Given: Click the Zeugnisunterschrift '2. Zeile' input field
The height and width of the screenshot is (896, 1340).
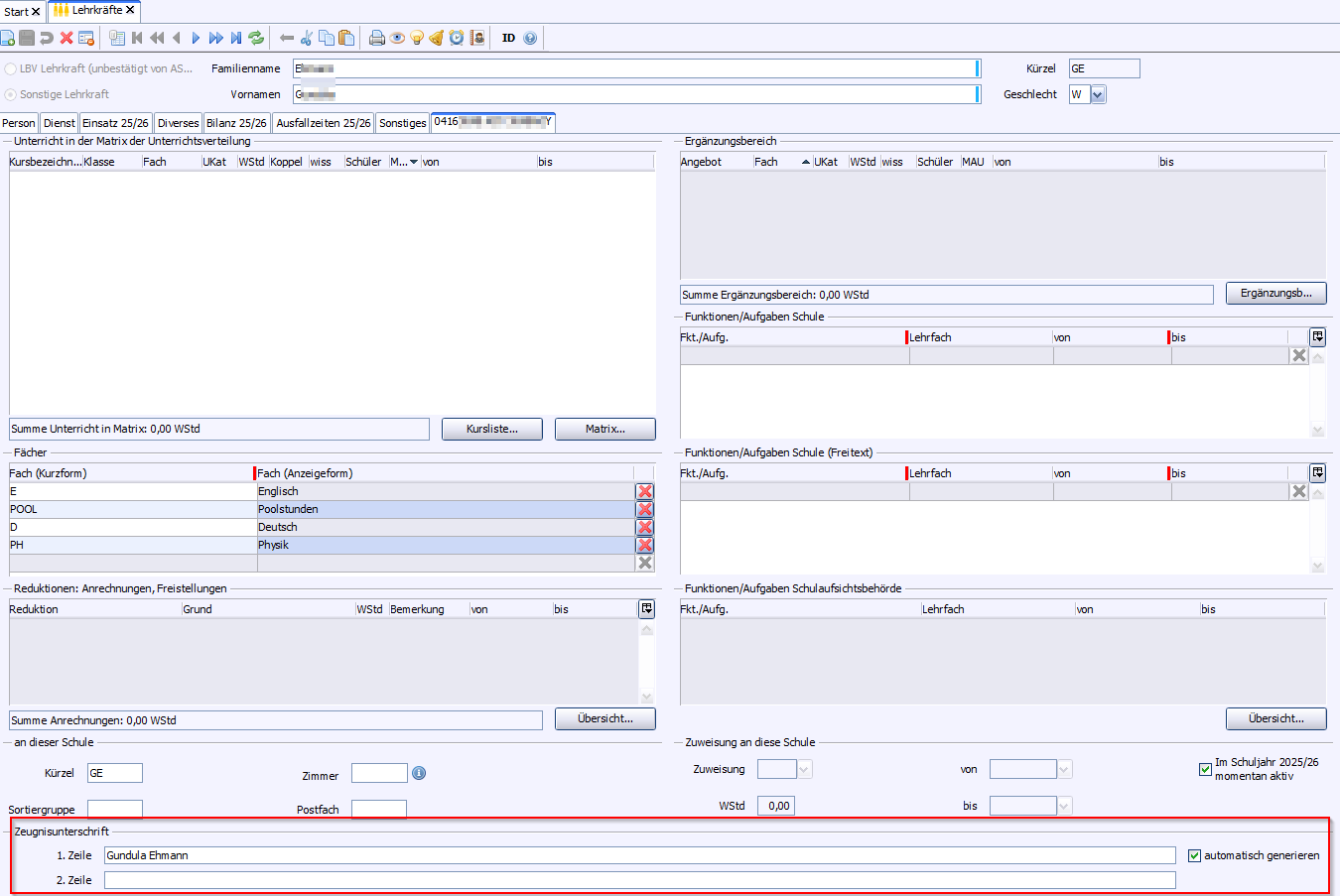Looking at the screenshot, I should [x=639, y=880].
